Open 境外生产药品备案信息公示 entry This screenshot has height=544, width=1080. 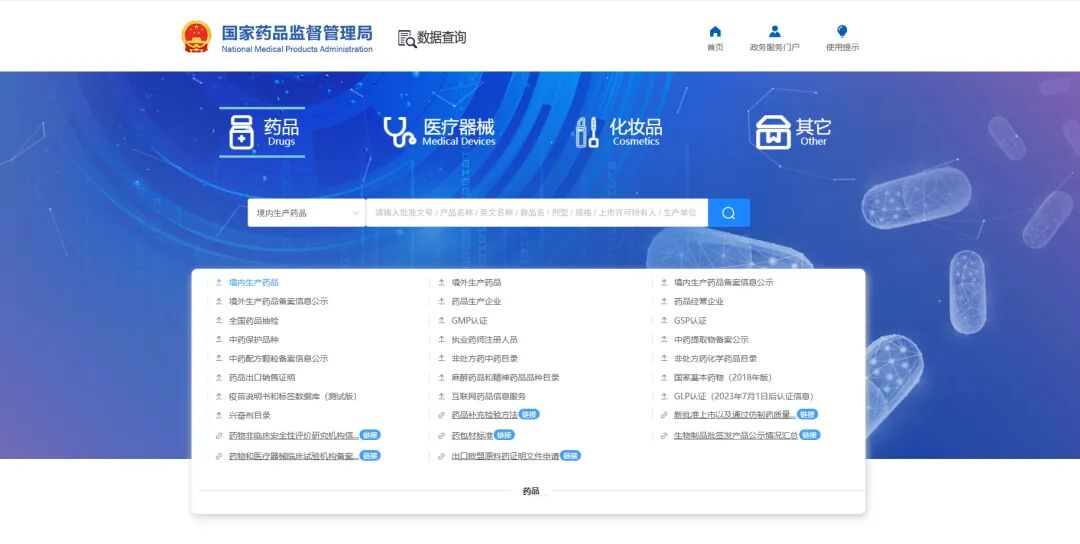278,302
